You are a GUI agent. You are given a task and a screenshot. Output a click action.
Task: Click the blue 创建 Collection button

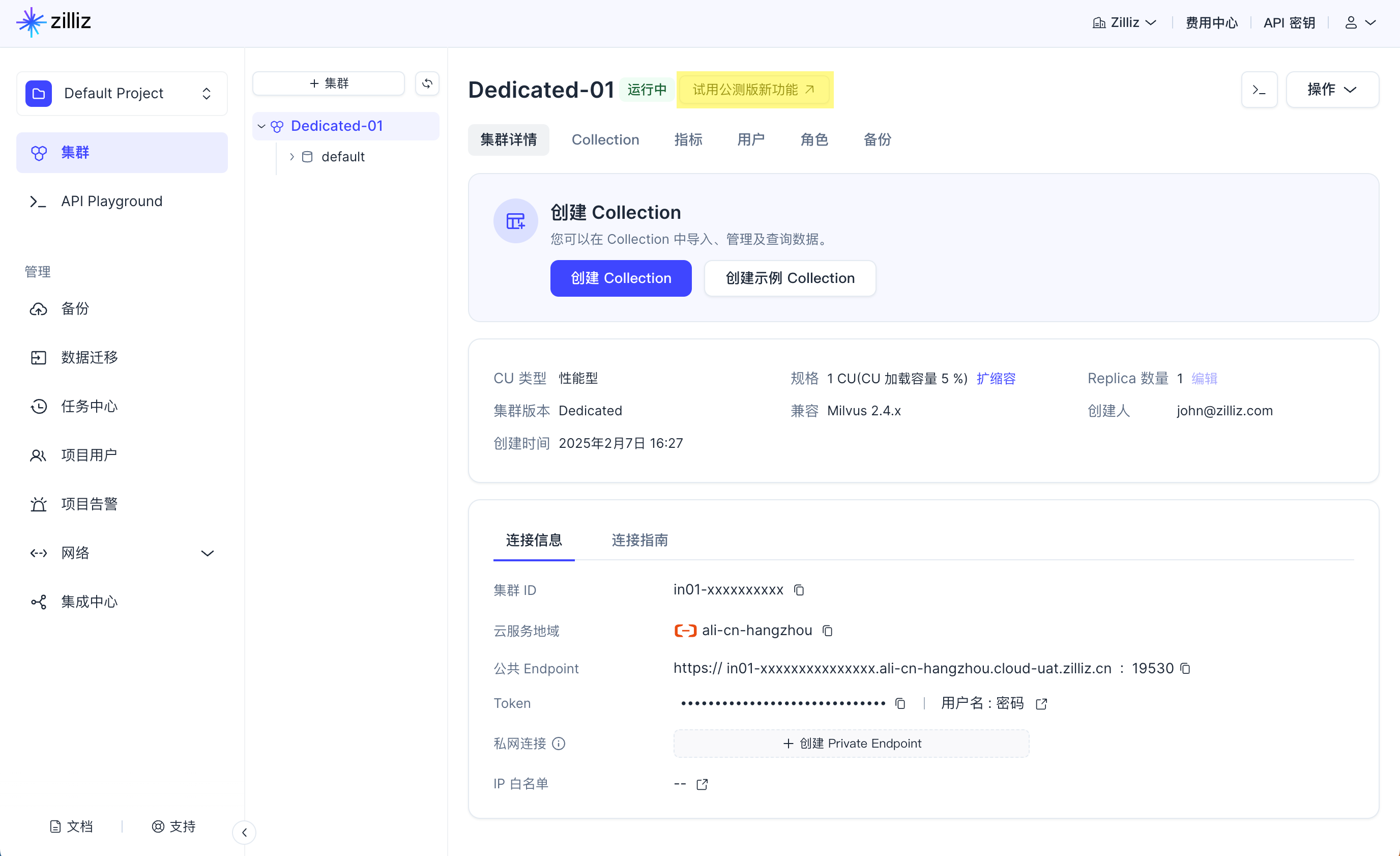tap(621, 278)
